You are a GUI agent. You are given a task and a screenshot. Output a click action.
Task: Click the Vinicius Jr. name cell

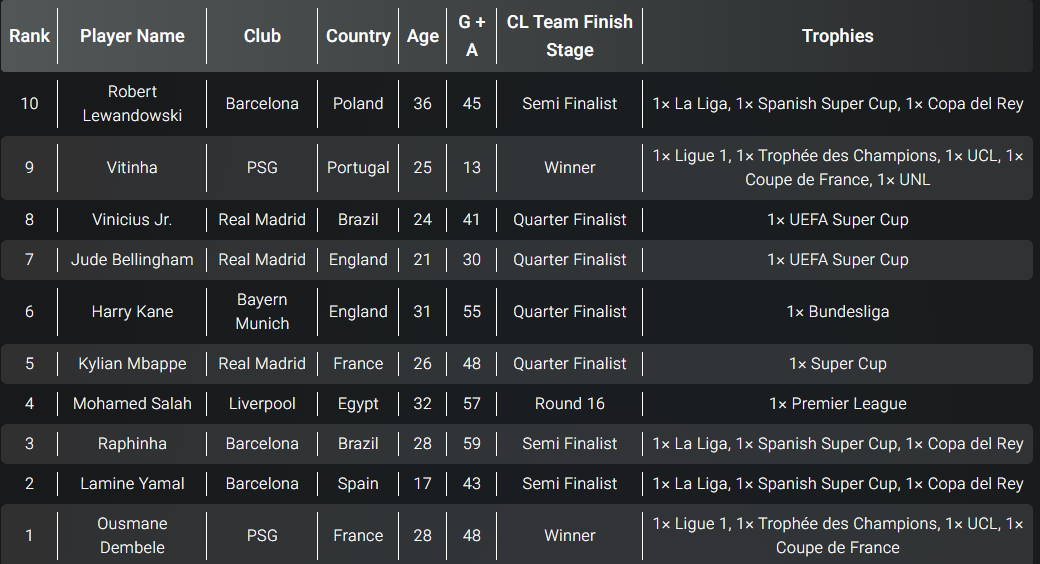point(132,220)
